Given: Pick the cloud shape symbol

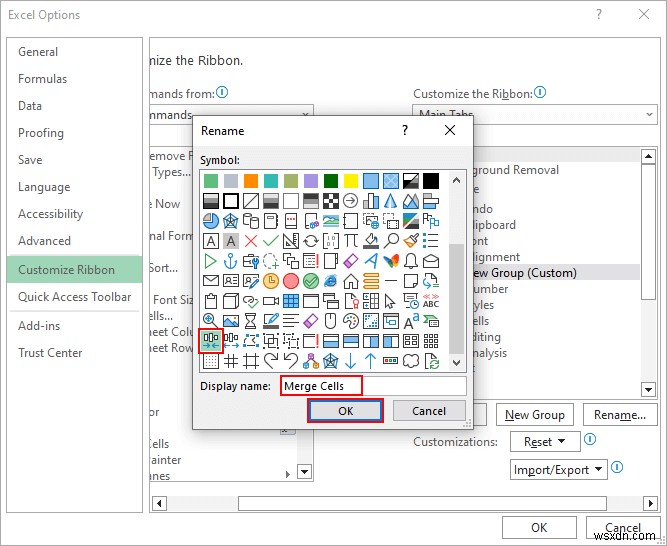Looking at the screenshot, I should (x=411, y=361).
